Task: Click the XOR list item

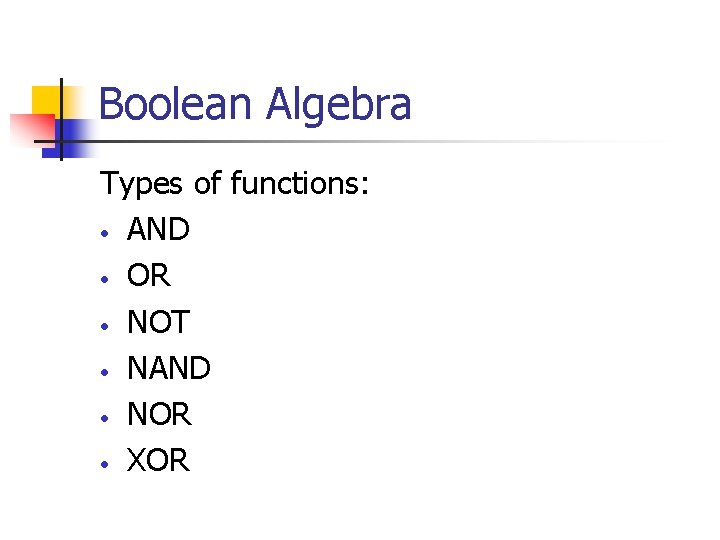Action: tap(158, 460)
